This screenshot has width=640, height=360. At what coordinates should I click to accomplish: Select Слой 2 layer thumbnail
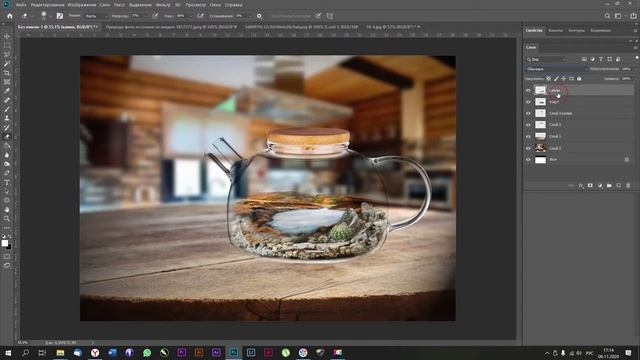pos(540,148)
